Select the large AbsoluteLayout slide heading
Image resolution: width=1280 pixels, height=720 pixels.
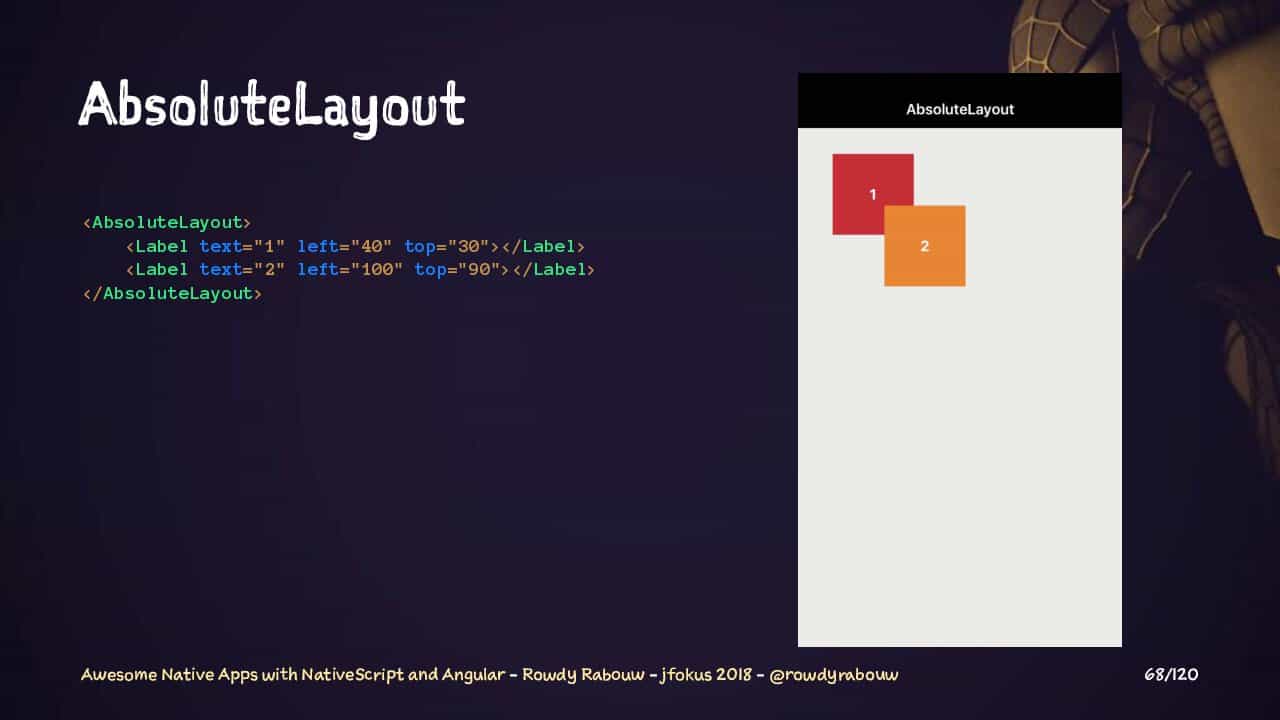(271, 105)
